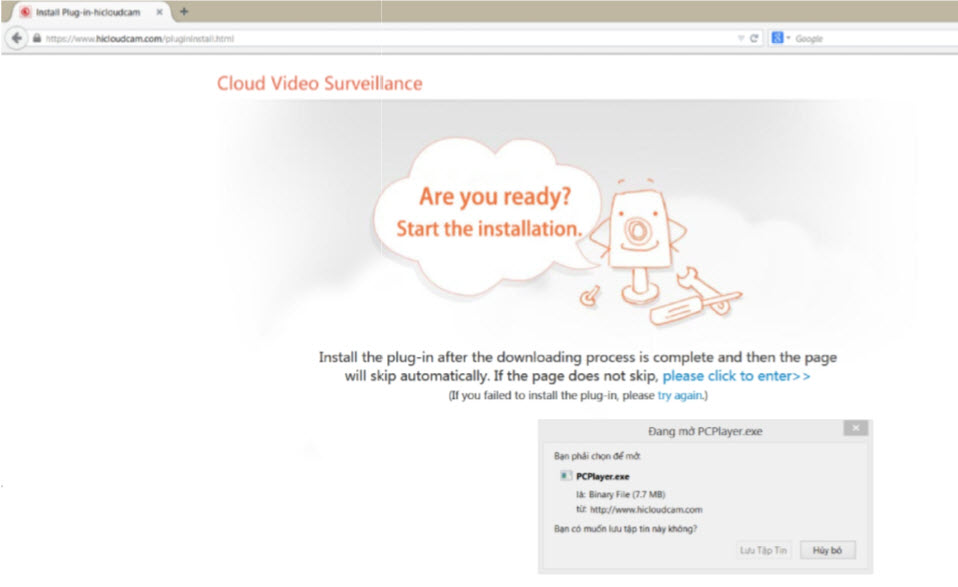Open the search engine selection dropdown
The height and width of the screenshot is (587, 958).
[x=787, y=38]
